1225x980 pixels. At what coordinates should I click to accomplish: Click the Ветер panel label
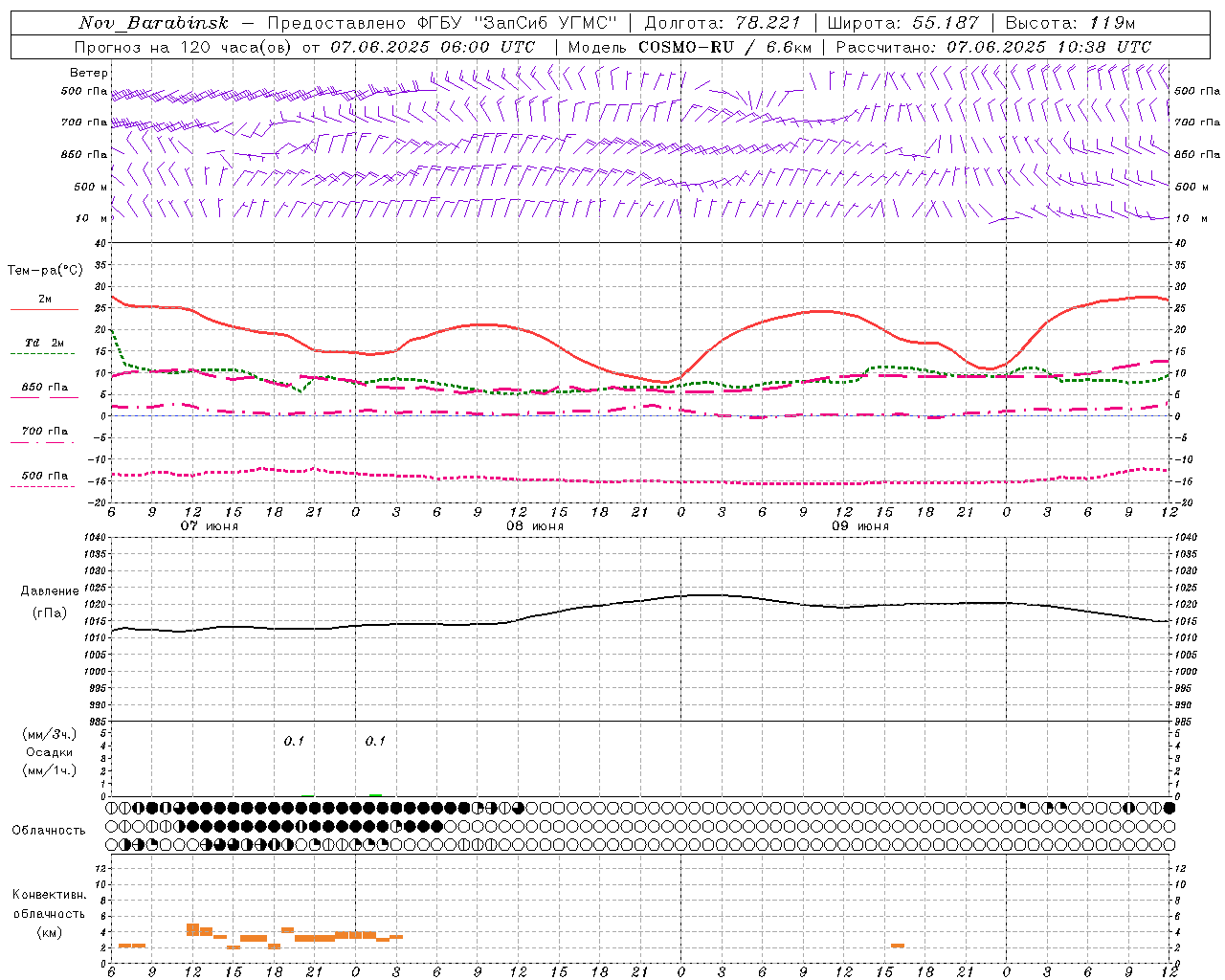(x=89, y=73)
